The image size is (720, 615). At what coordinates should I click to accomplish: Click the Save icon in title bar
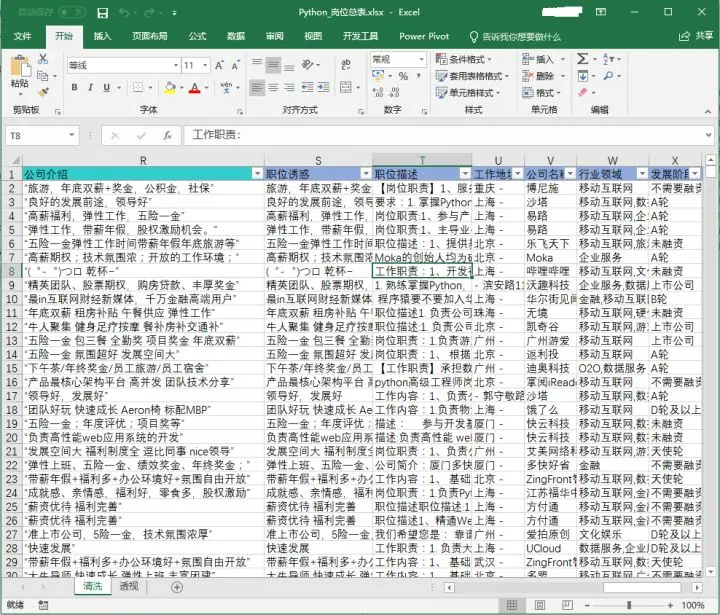[103, 13]
